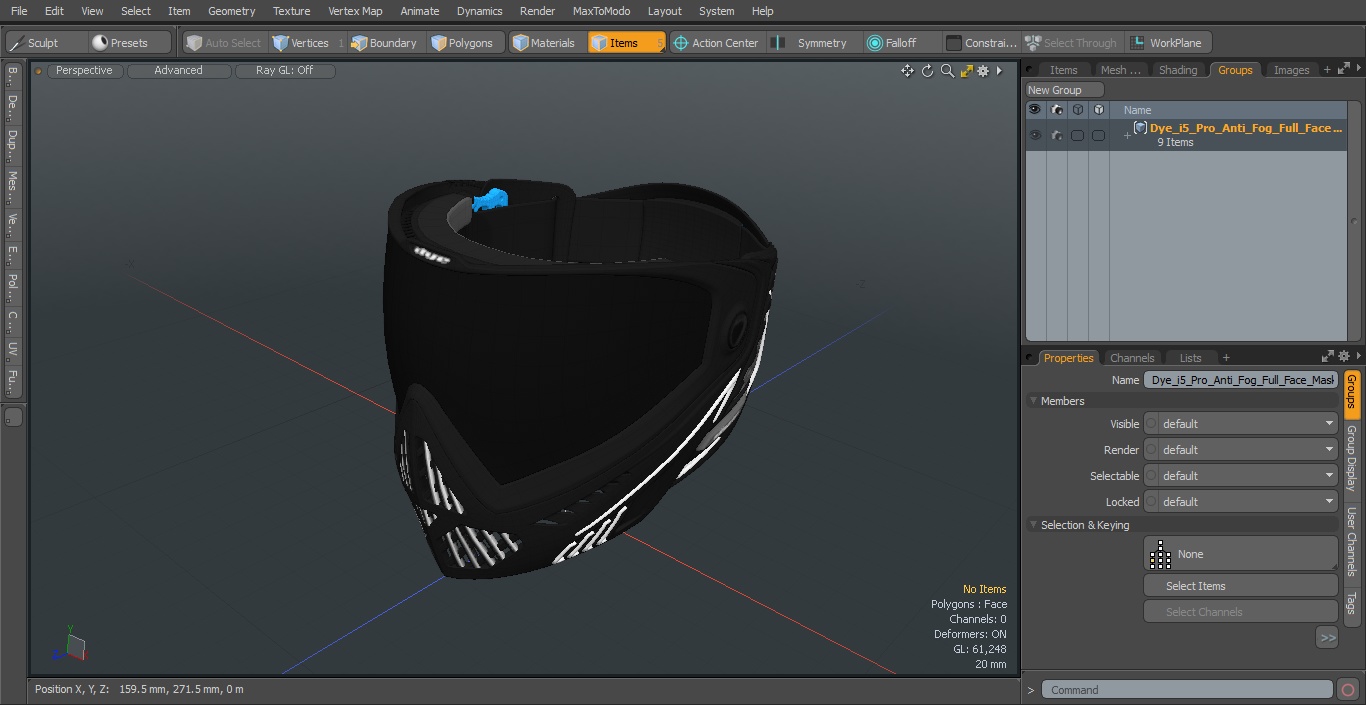This screenshot has height=705, width=1366.
Task: Toggle render camera for Dye_i5 group
Action: pyautogui.click(x=1057, y=135)
